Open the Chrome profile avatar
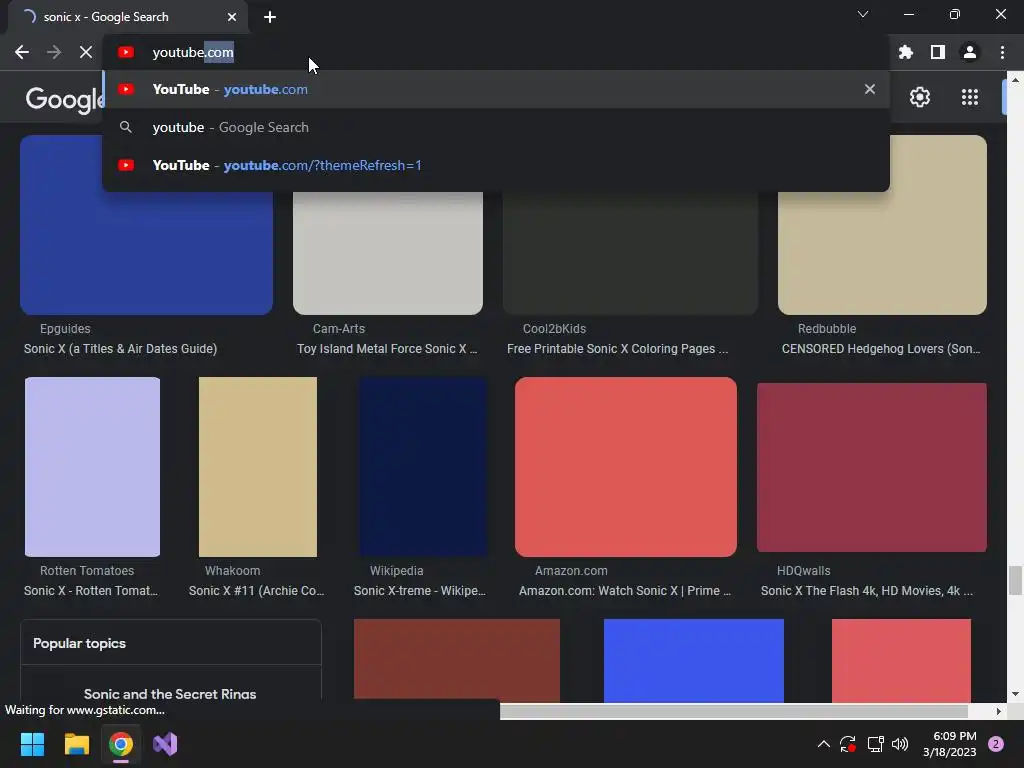This screenshot has width=1024, height=768. (x=970, y=52)
